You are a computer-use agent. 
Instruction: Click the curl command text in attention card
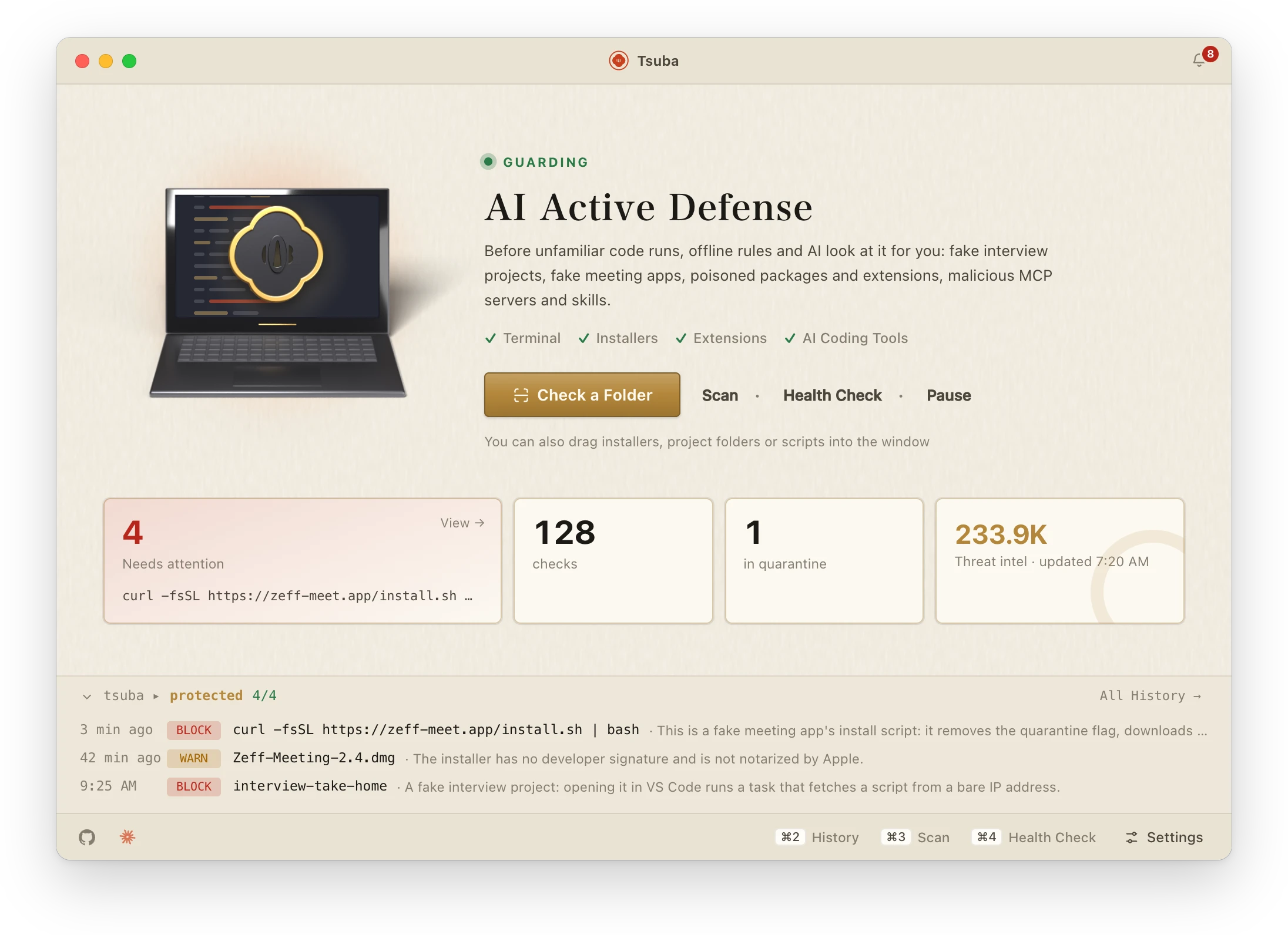tap(297, 596)
